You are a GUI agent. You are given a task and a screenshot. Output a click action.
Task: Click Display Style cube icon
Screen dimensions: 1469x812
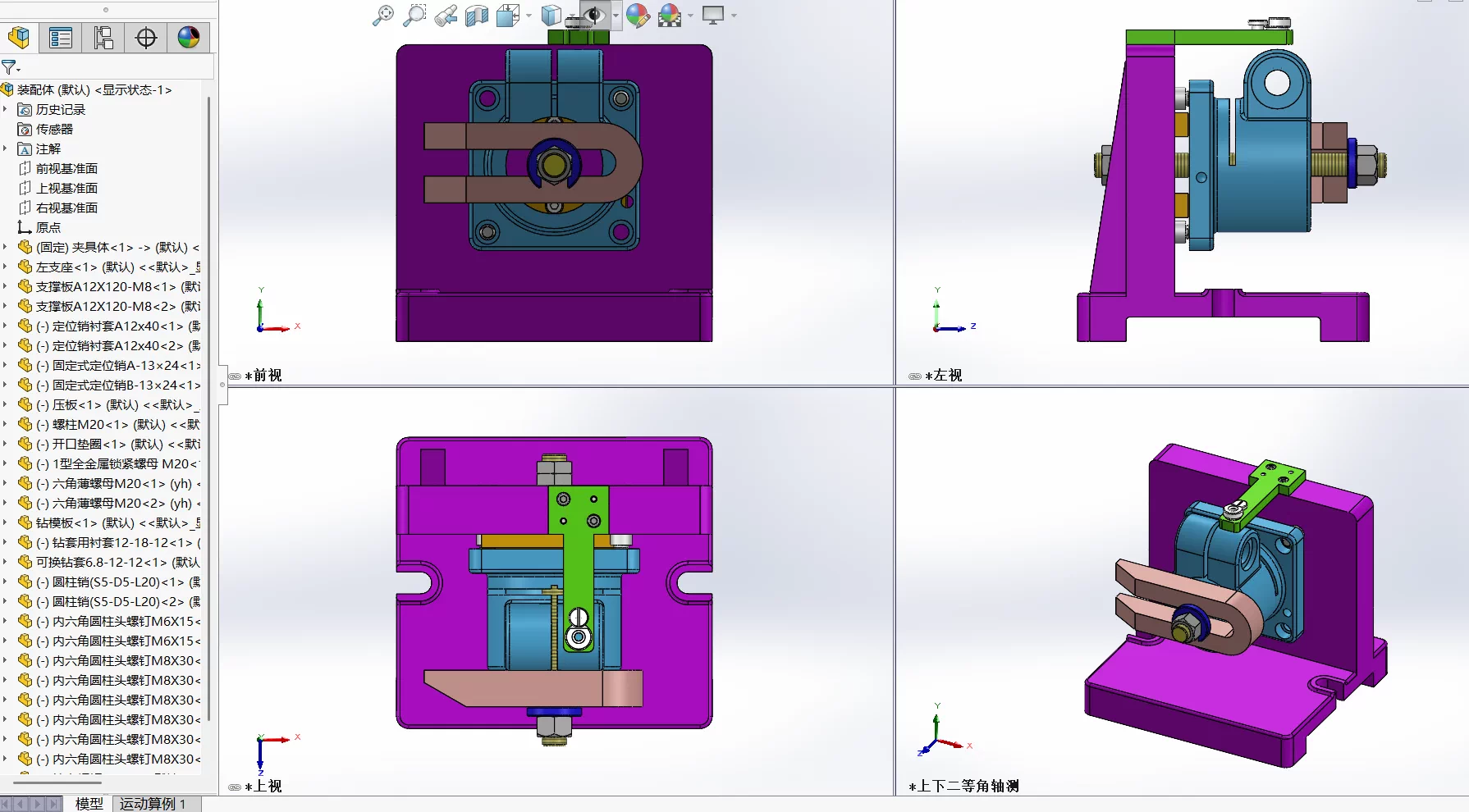(x=552, y=16)
